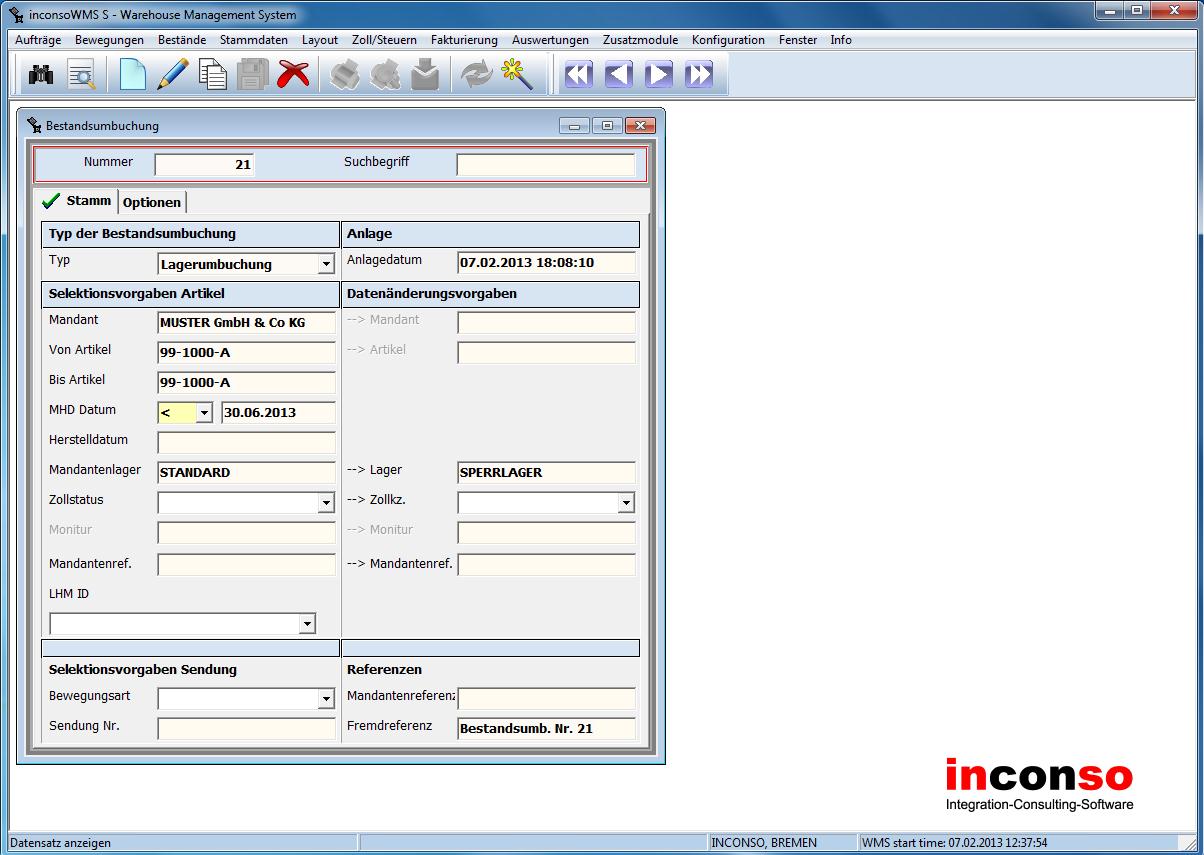Close the Bestandsumbuchung child window
Screen dimensions: 1204x855
pyautogui.click(x=640, y=126)
